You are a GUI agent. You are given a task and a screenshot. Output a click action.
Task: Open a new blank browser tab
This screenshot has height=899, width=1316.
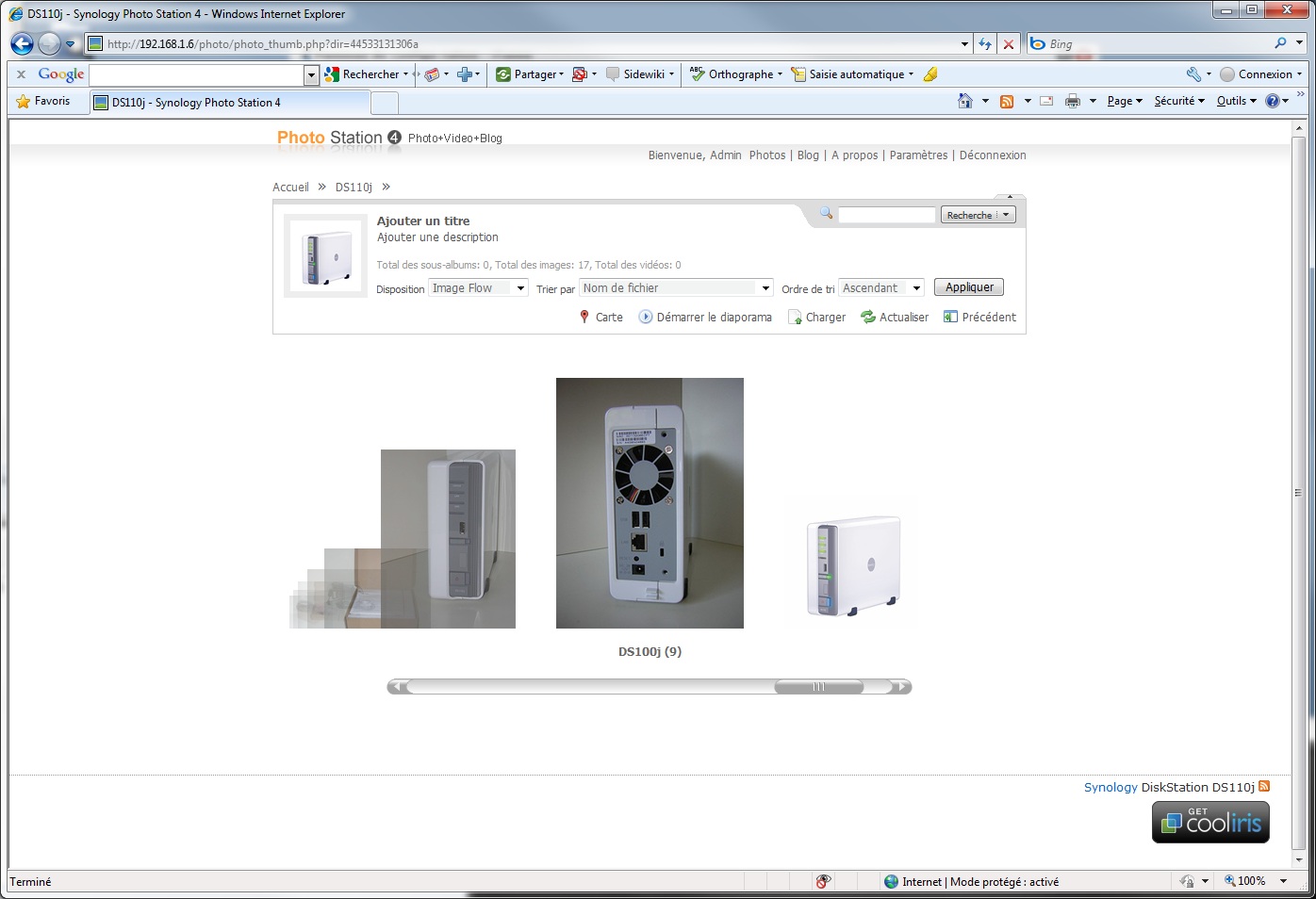pyautogui.click(x=385, y=103)
